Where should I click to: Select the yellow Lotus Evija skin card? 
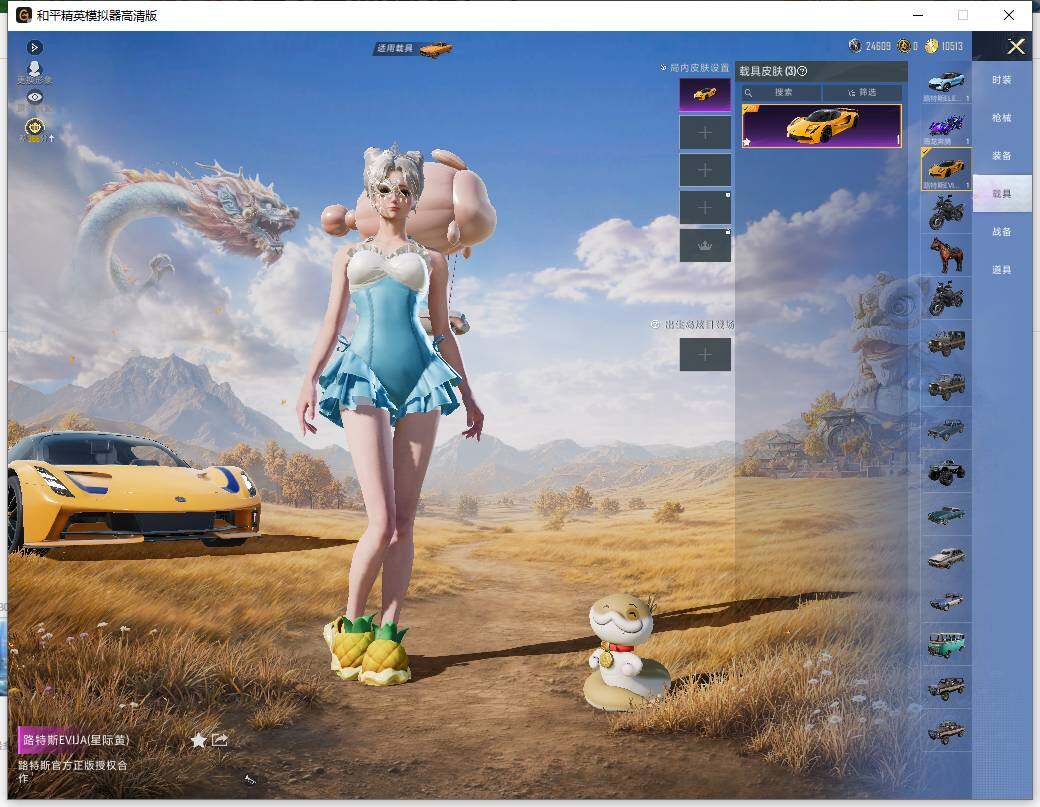pos(821,125)
